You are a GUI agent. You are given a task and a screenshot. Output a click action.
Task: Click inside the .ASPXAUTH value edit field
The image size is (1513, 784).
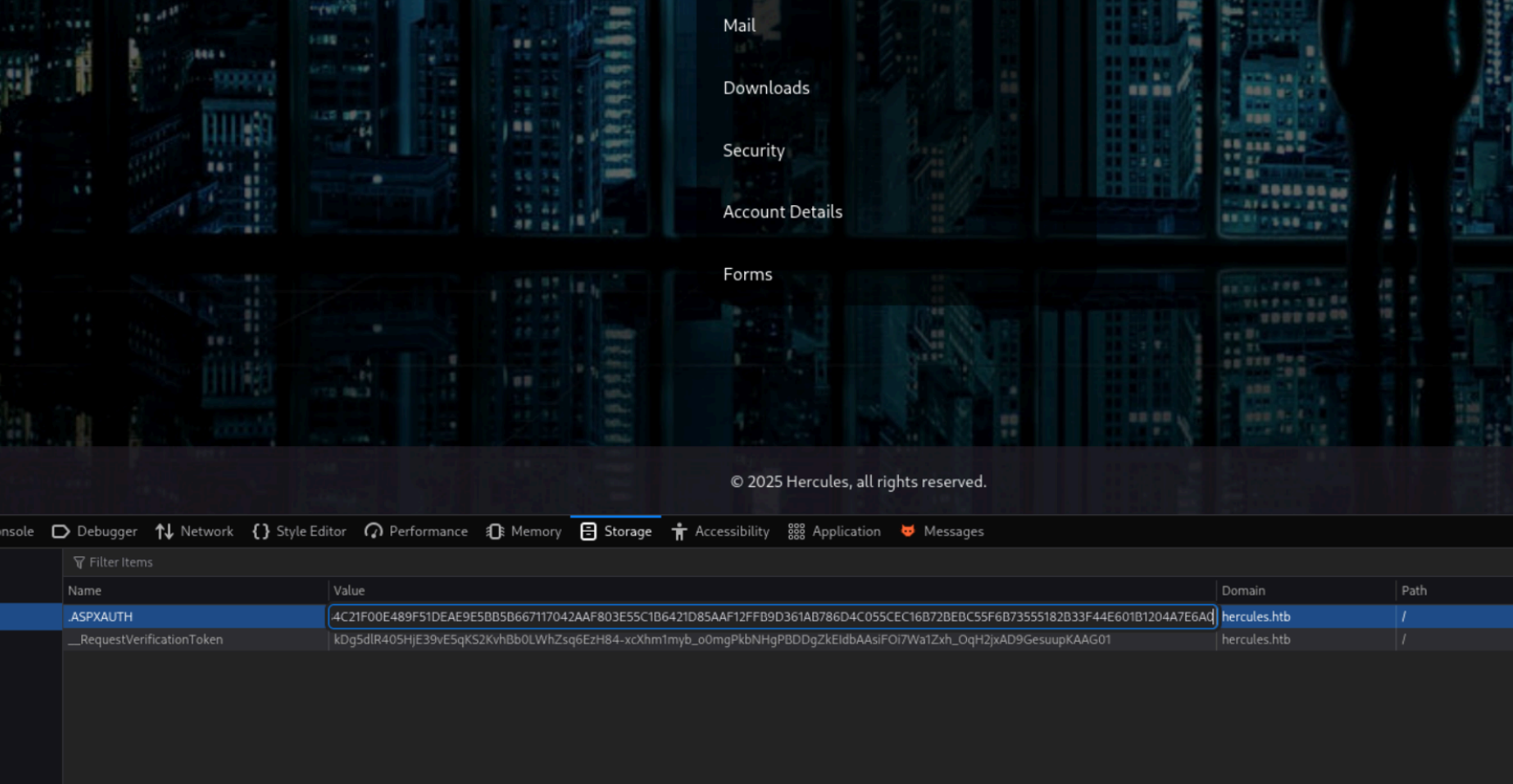(x=772, y=616)
